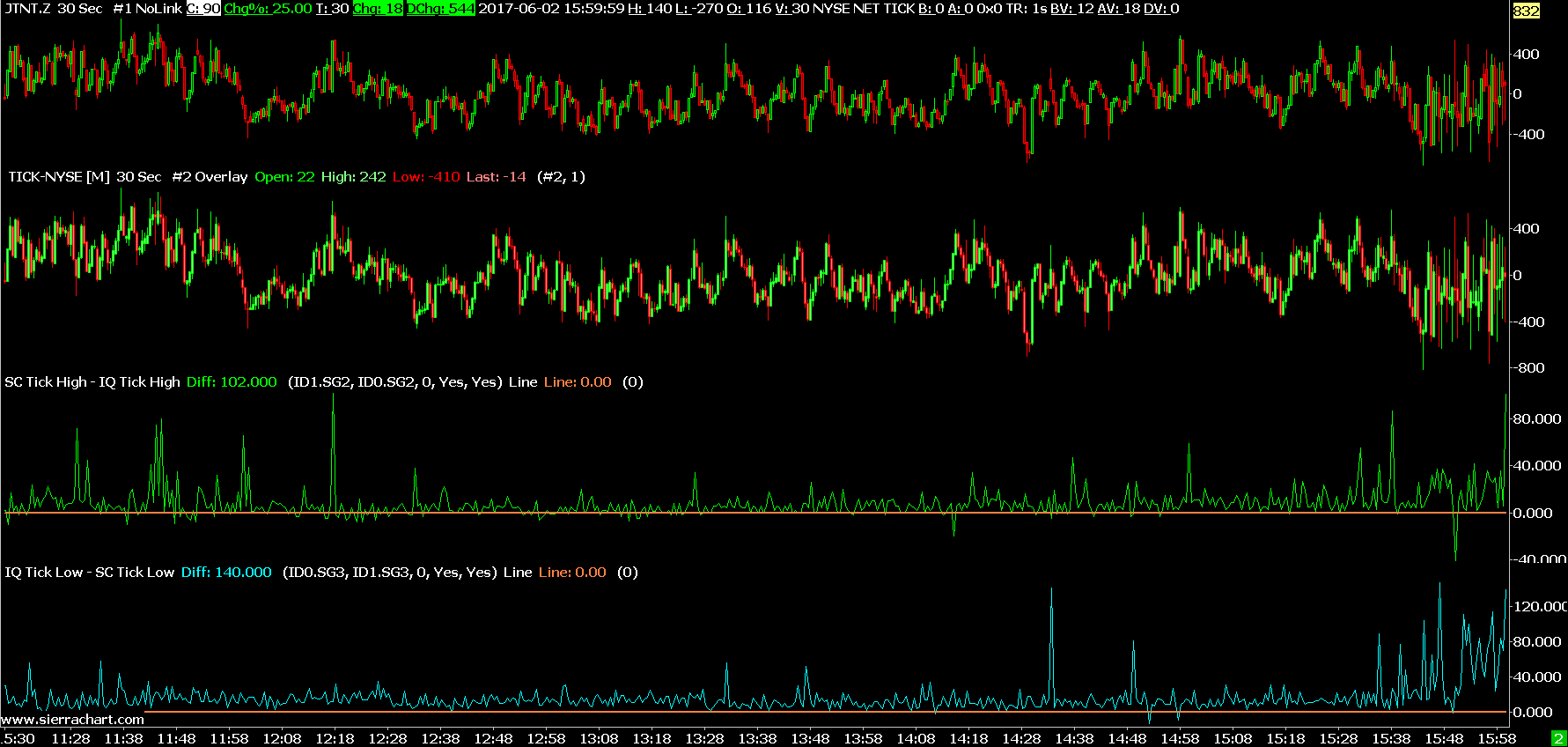This screenshot has width=1568, height=747.
Task: Click the green '2' box in the corner
Action: tap(1558, 739)
